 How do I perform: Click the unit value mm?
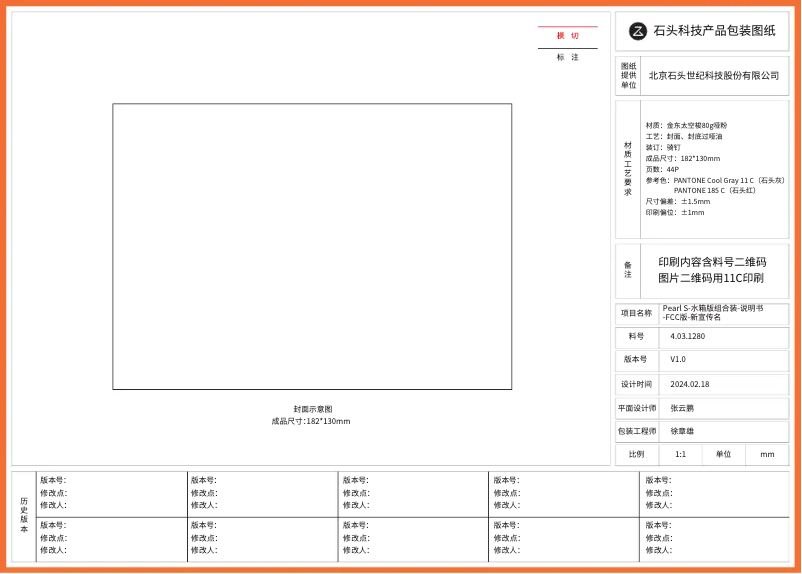pos(767,454)
